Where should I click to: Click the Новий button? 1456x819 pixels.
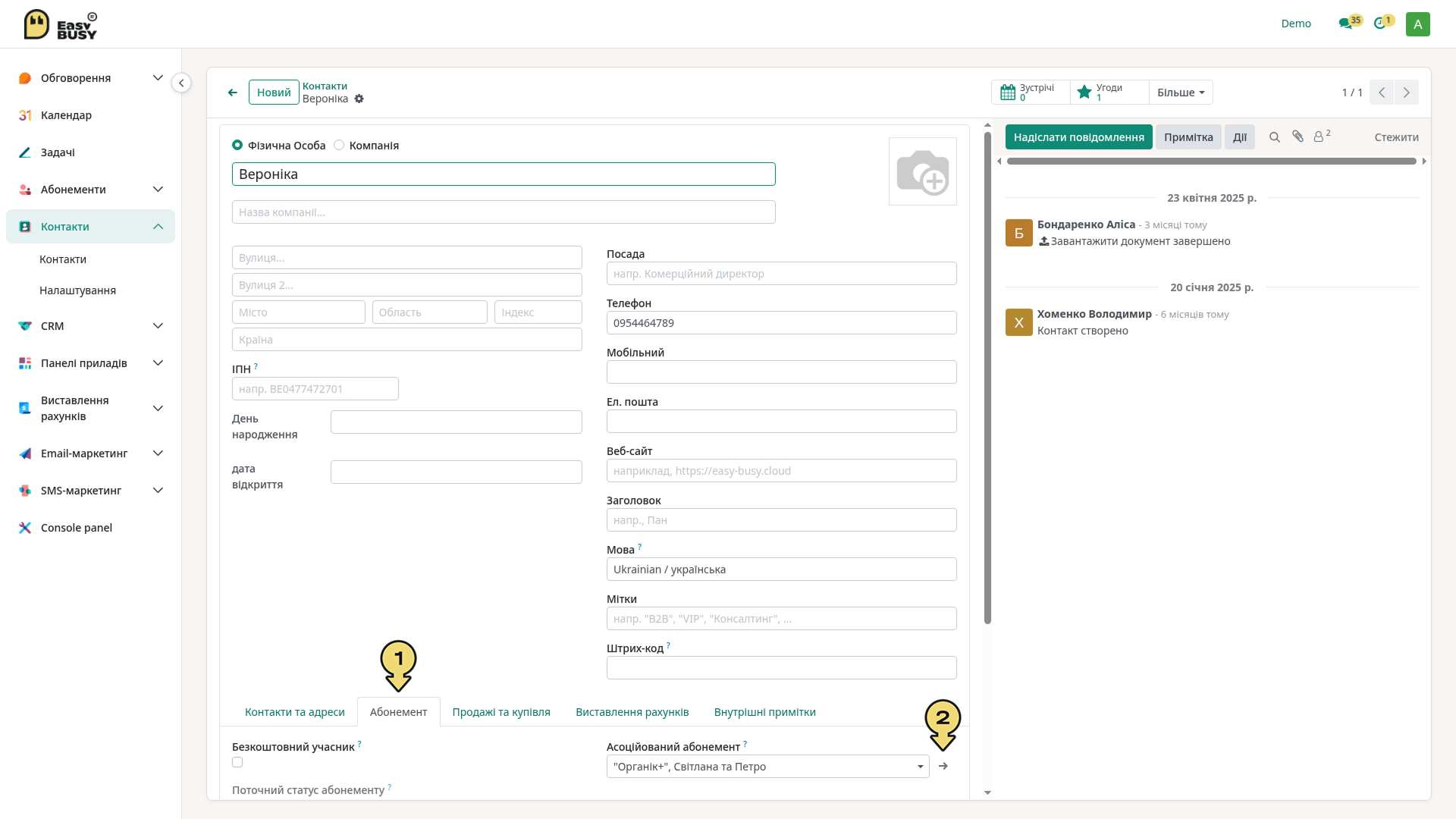pos(274,93)
